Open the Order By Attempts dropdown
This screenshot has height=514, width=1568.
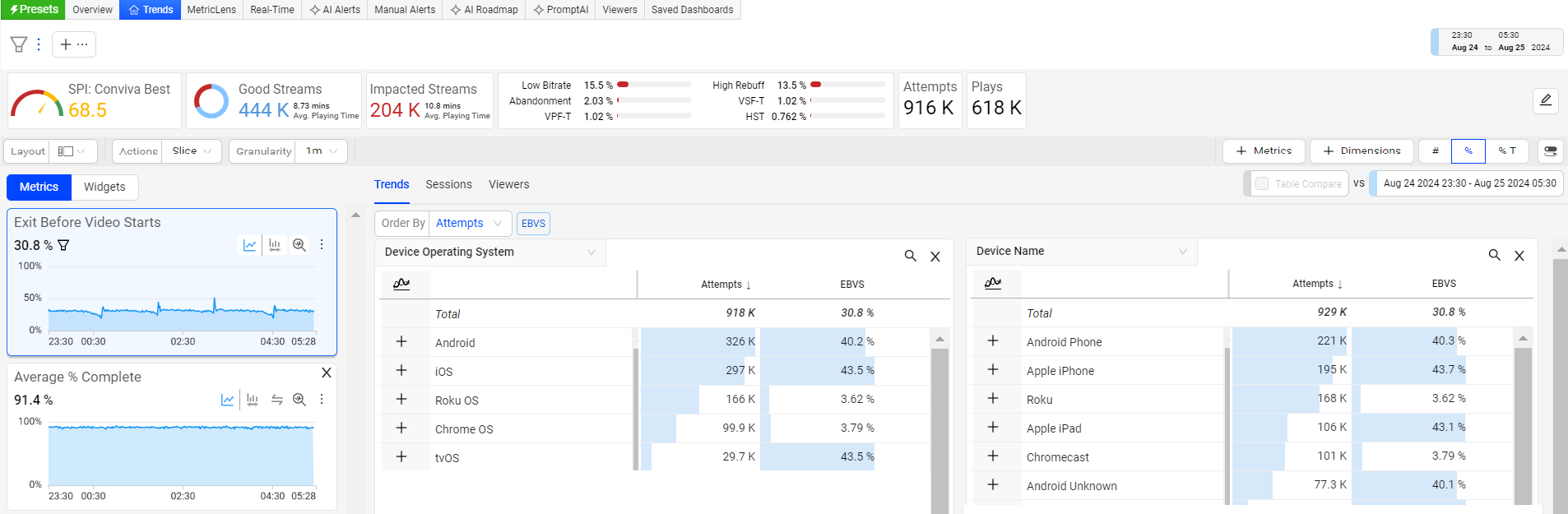coord(469,224)
